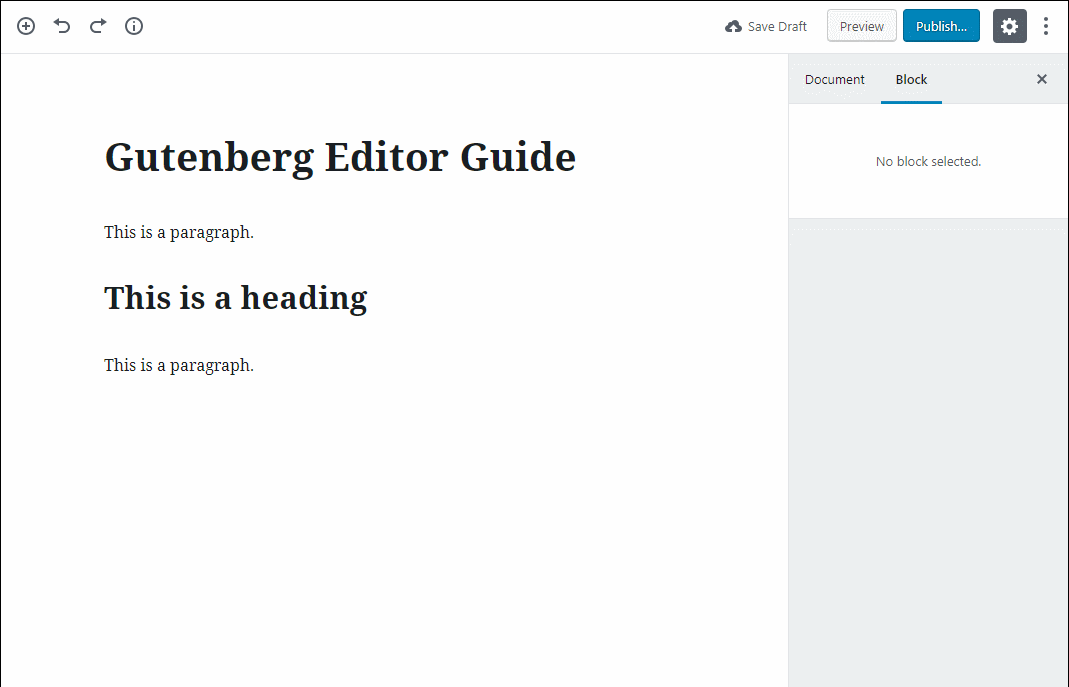The width and height of the screenshot is (1069, 687).
Task: Close the settings sidebar
Action: click(1042, 79)
